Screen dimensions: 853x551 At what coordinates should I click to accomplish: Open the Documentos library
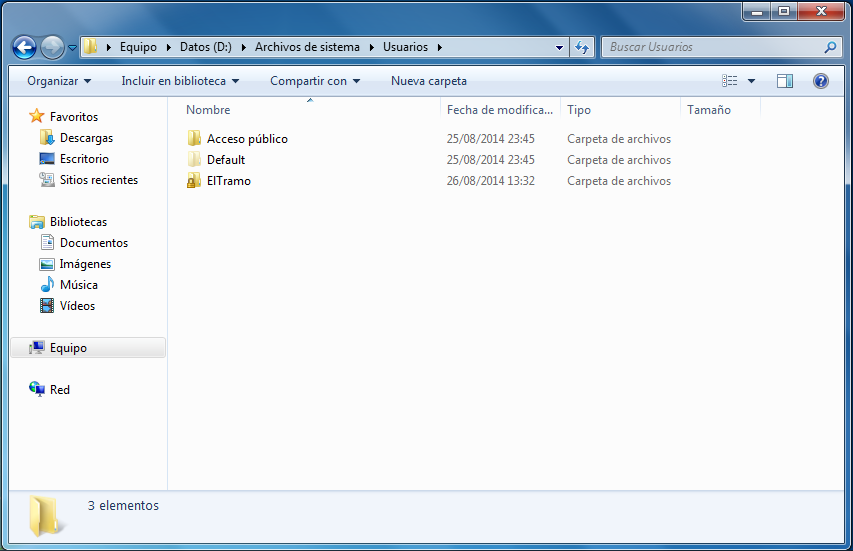tap(94, 243)
